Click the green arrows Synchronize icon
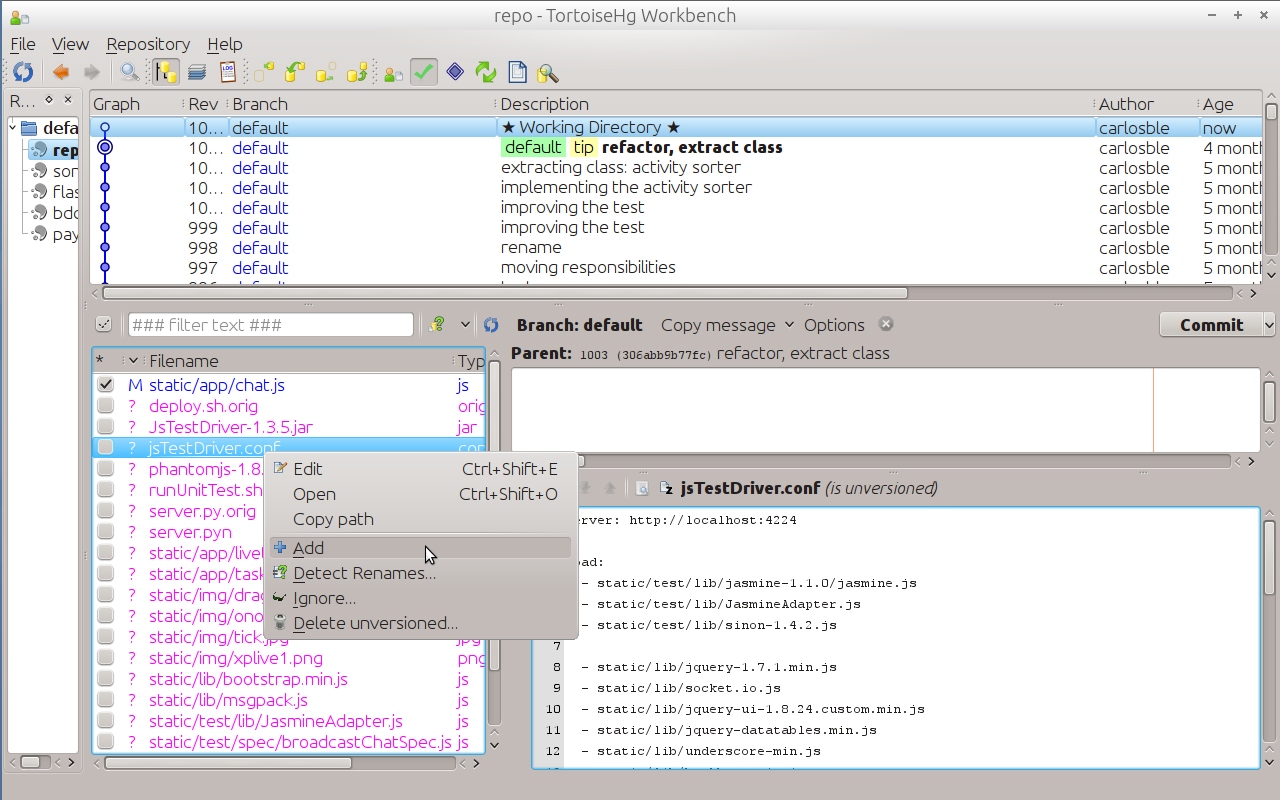Image resolution: width=1280 pixels, height=800 pixels. coord(486,72)
